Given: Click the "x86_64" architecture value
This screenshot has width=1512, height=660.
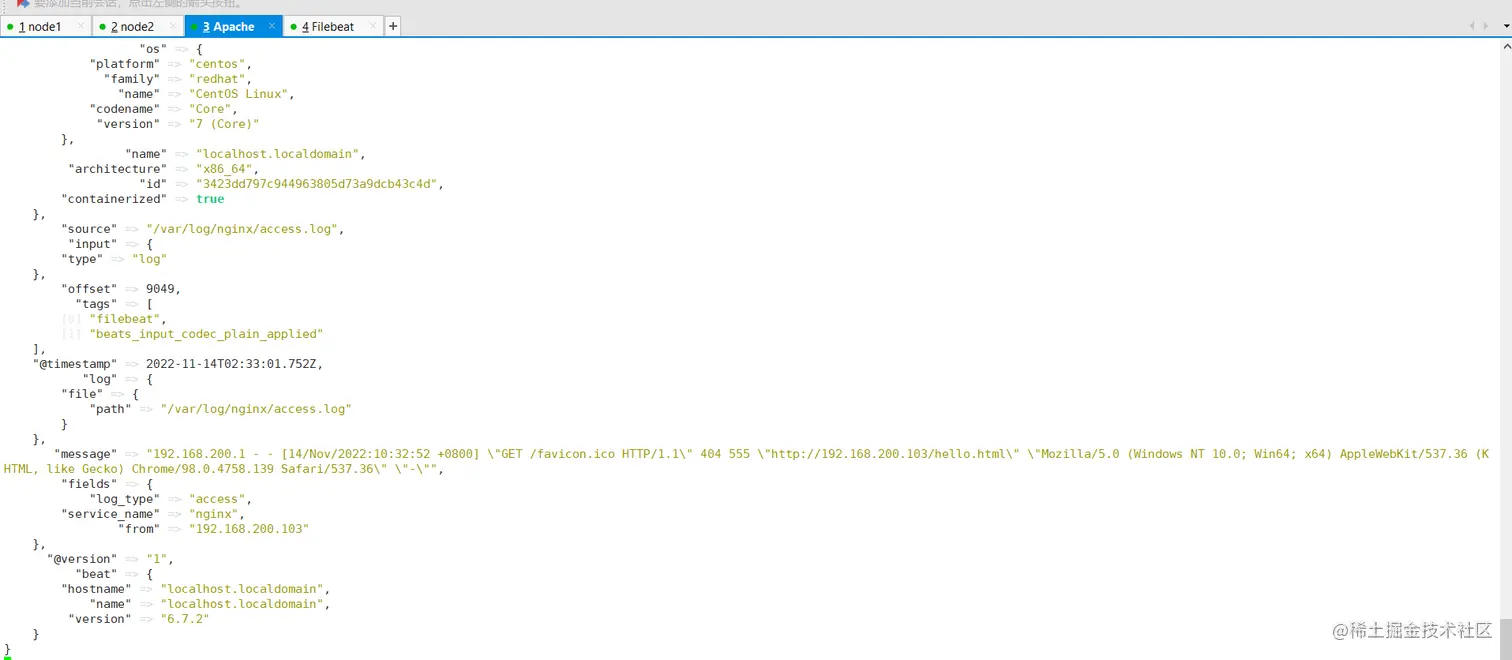Looking at the screenshot, I should click(224, 169).
